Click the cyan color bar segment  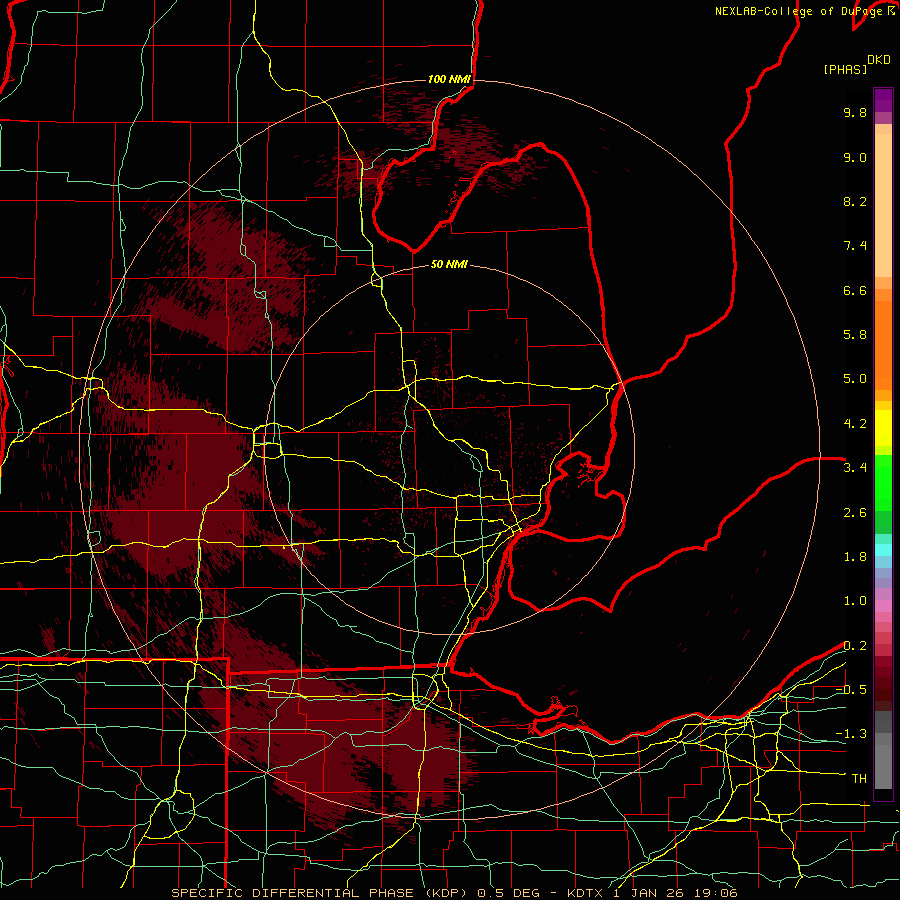tap(883, 550)
